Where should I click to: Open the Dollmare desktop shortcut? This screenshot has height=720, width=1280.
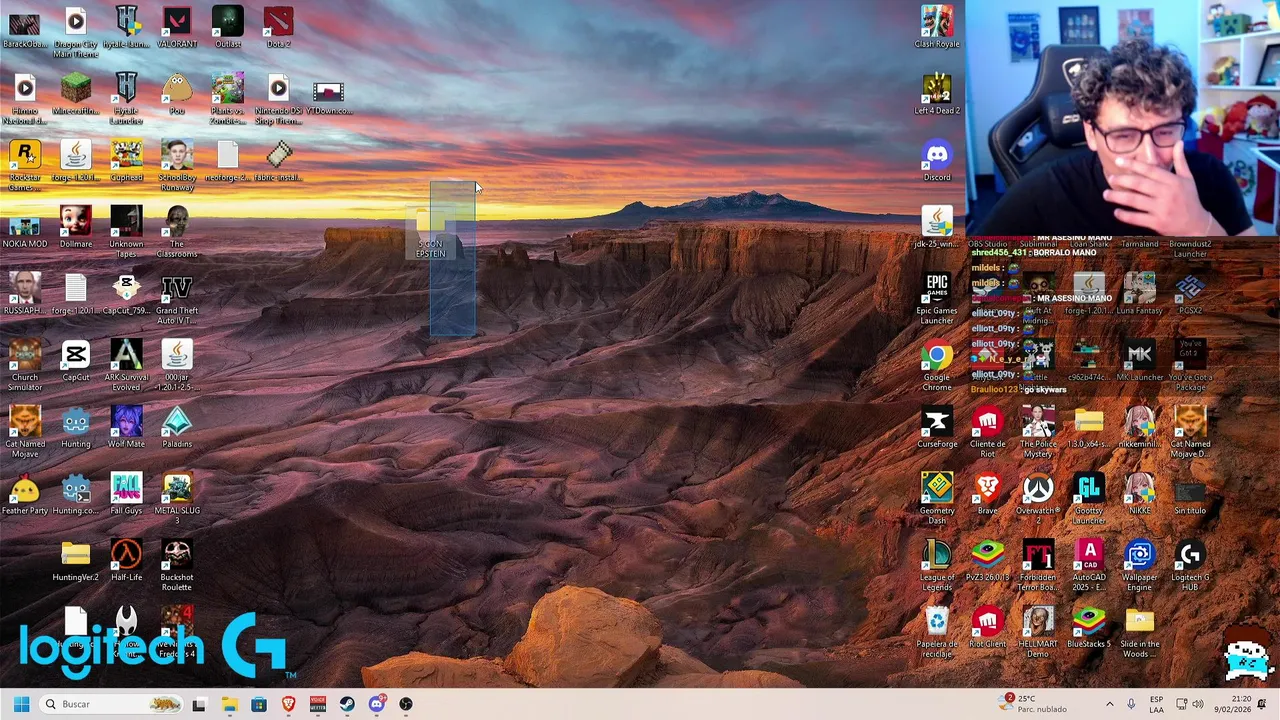point(75,228)
